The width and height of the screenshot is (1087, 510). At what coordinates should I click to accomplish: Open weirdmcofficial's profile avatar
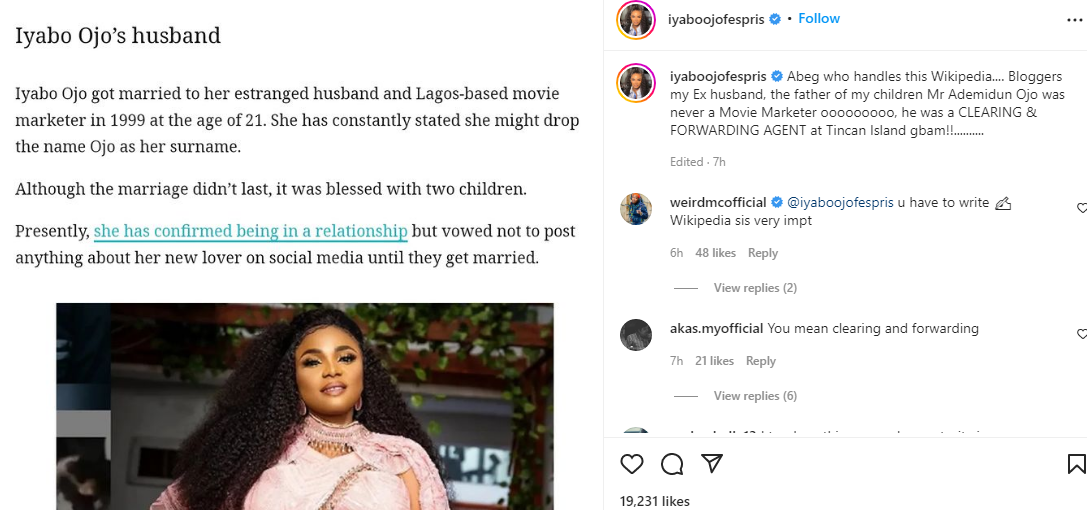point(636,209)
